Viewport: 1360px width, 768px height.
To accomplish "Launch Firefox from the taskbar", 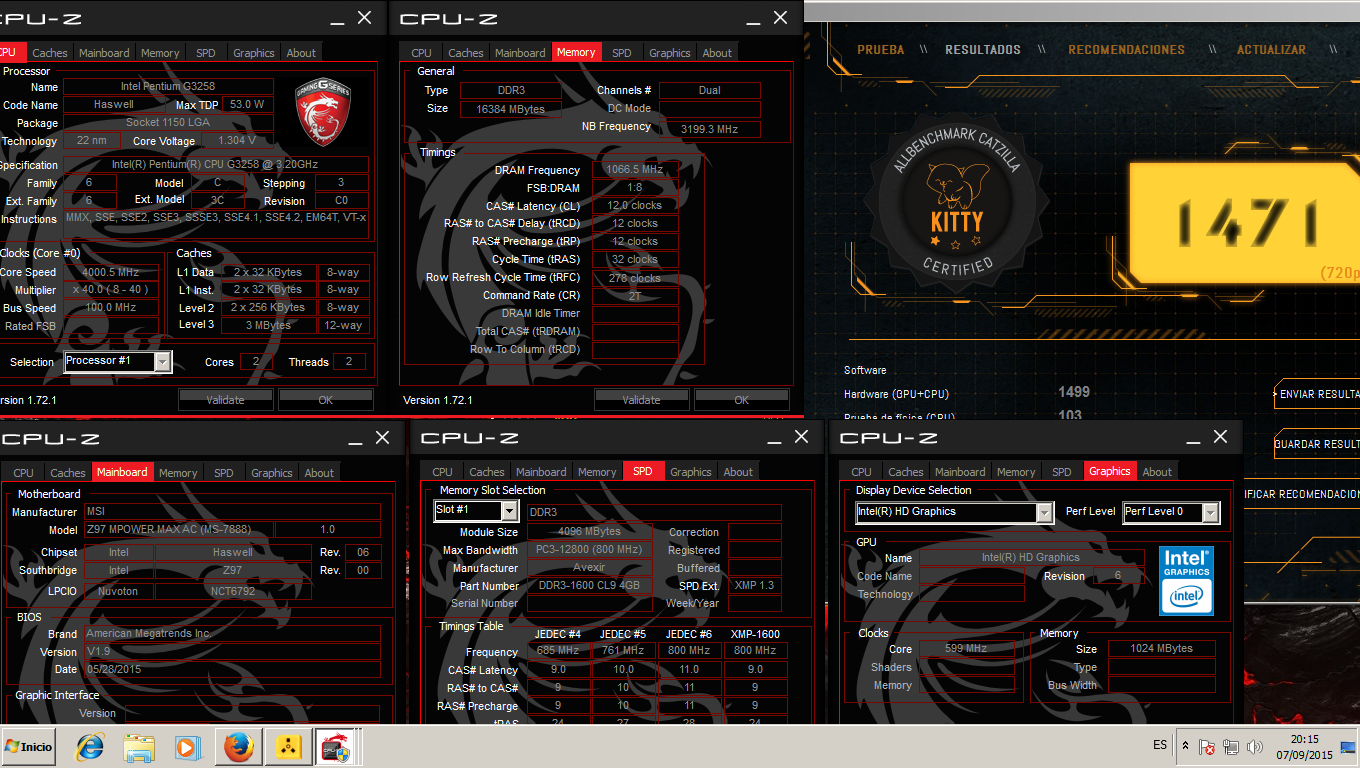I will click(x=238, y=747).
